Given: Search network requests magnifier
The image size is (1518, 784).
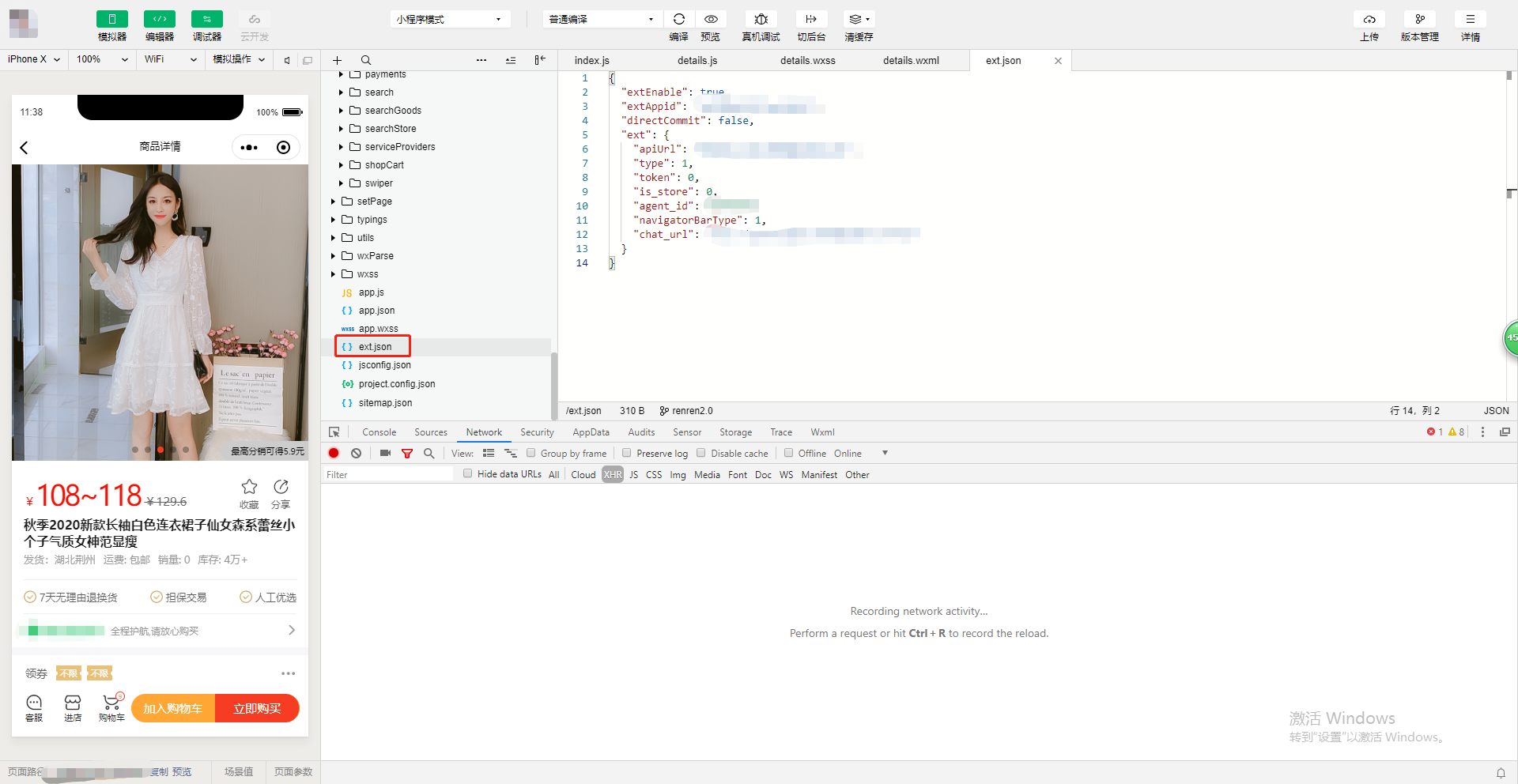Looking at the screenshot, I should [429, 454].
